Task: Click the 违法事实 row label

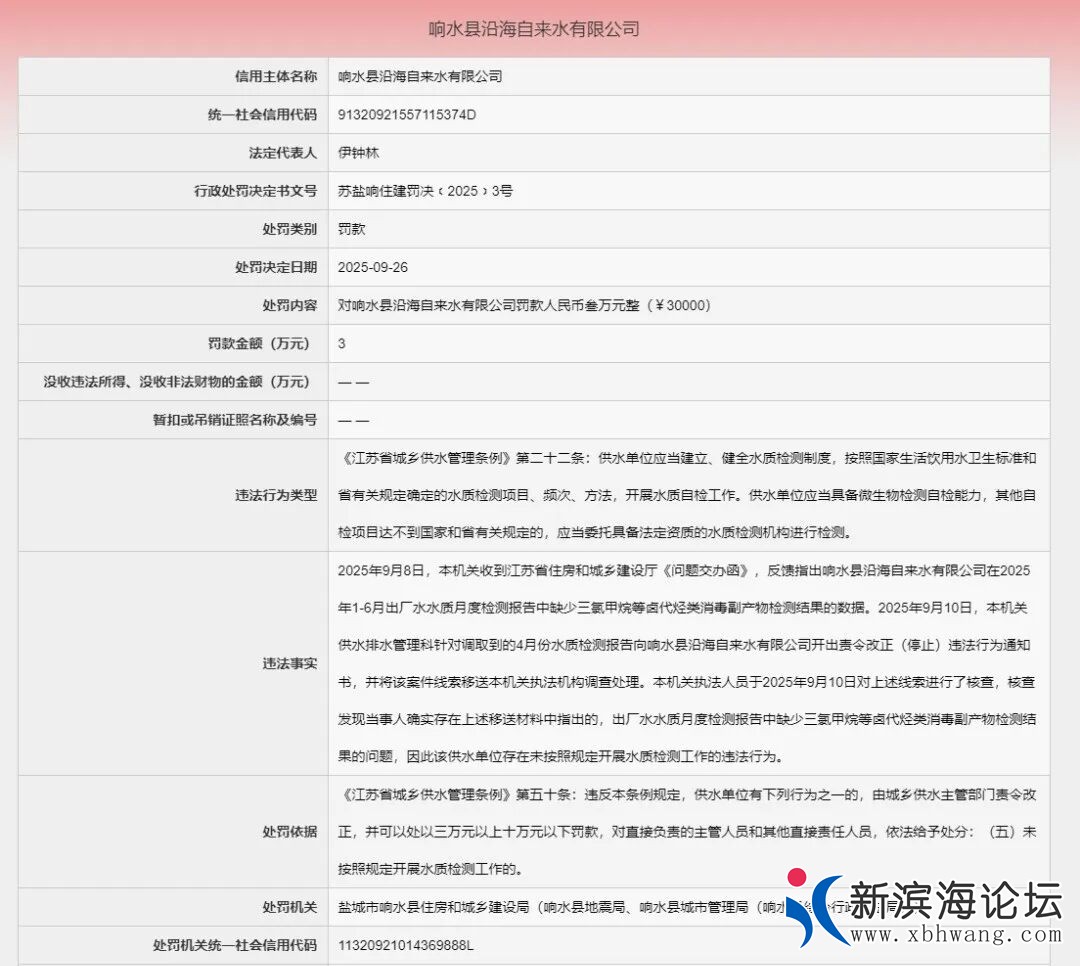Action: pyautogui.click(x=290, y=663)
